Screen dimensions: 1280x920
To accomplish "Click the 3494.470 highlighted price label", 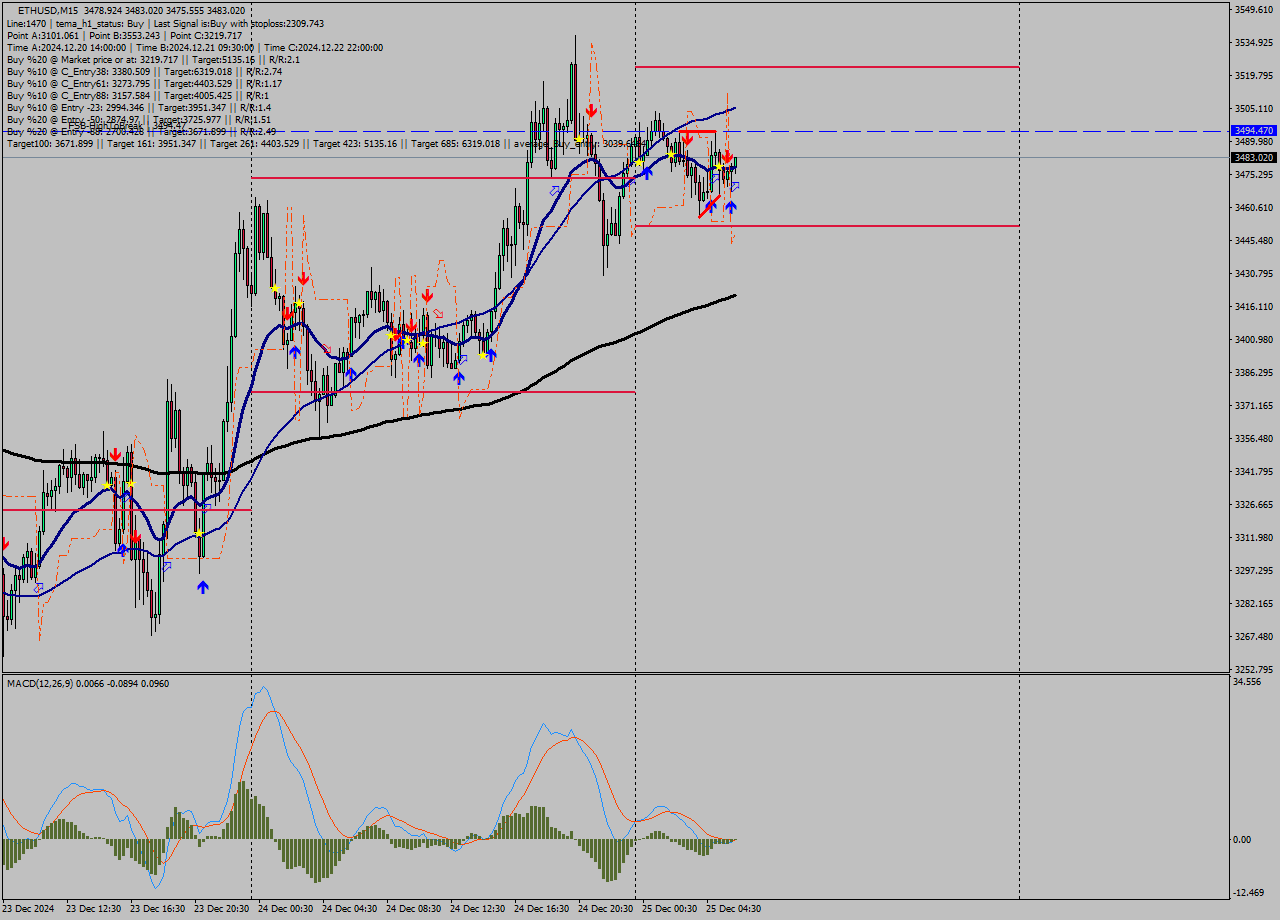I will 1254,130.
